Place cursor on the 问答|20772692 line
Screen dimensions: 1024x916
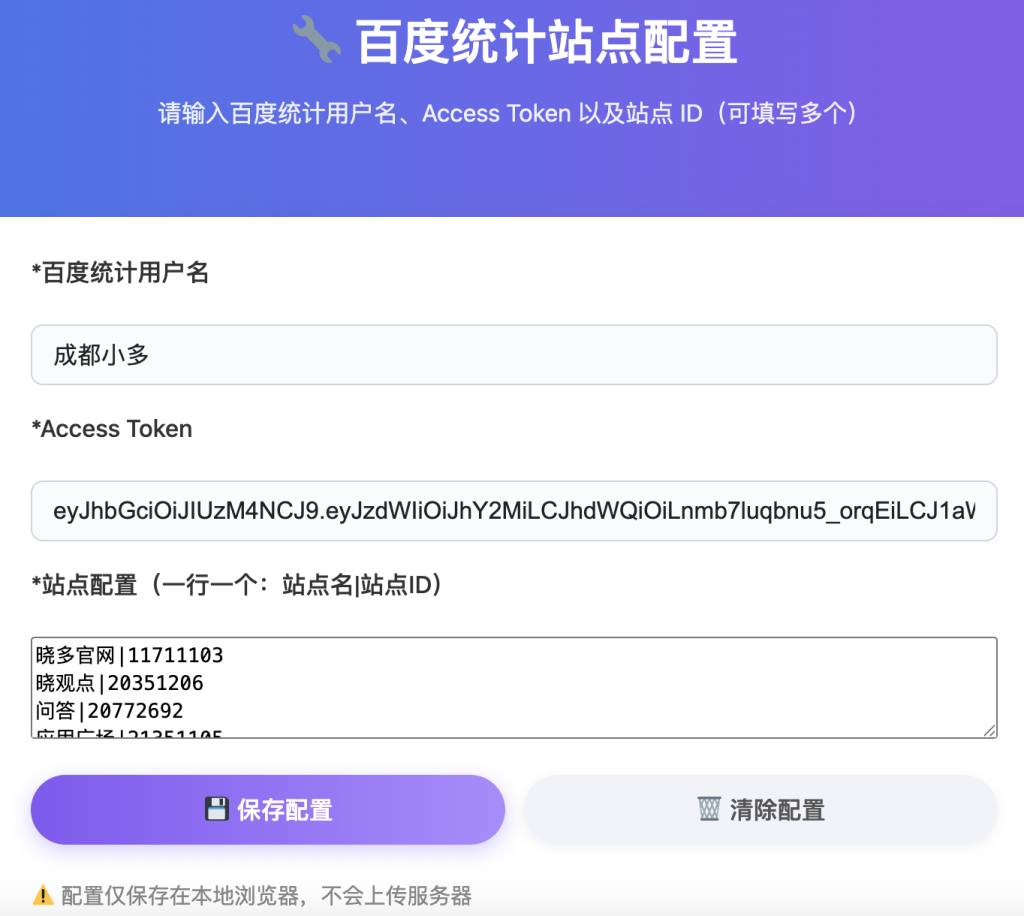click(x=108, y=711)
